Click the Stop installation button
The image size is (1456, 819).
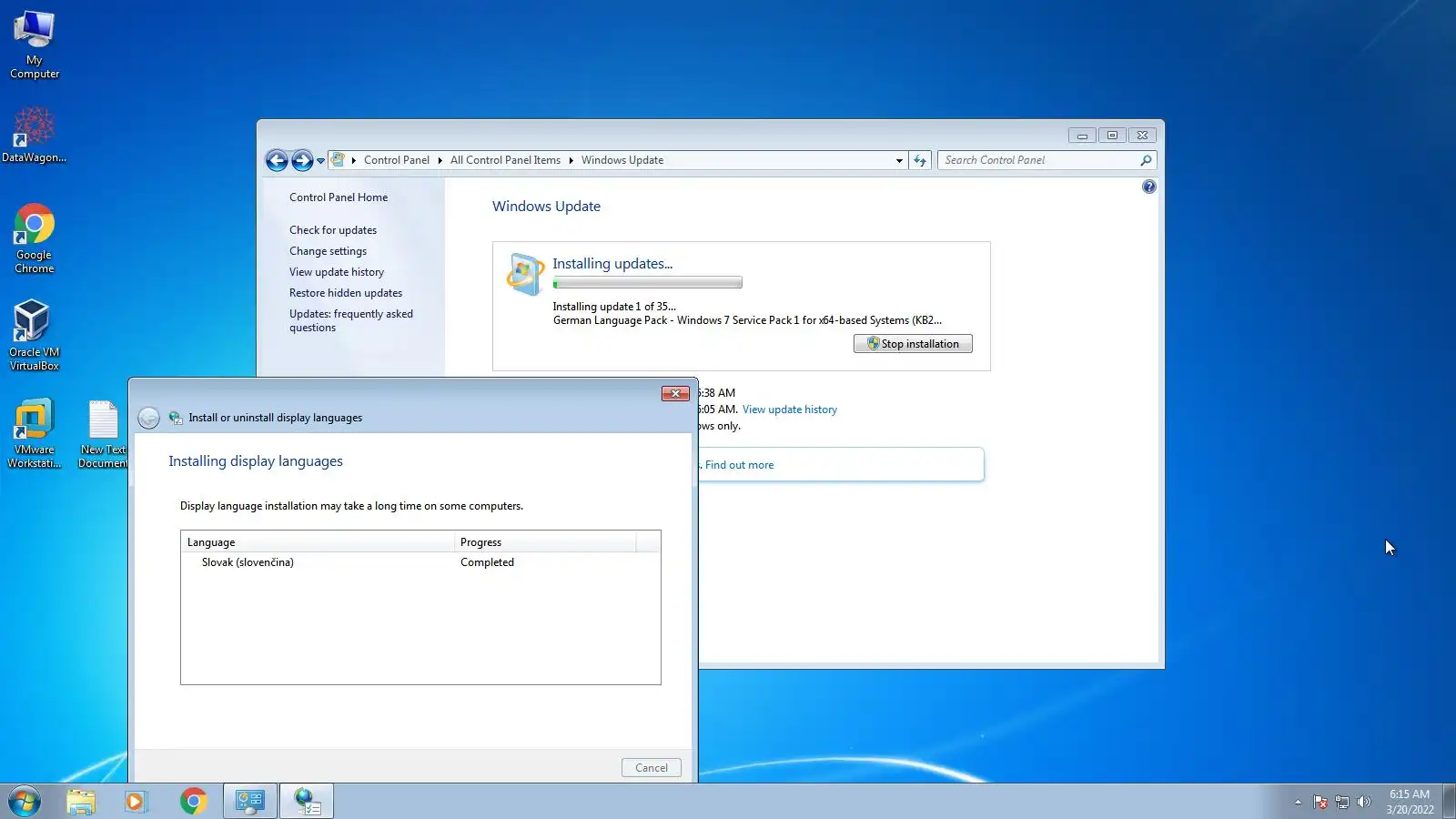(913, 344)
